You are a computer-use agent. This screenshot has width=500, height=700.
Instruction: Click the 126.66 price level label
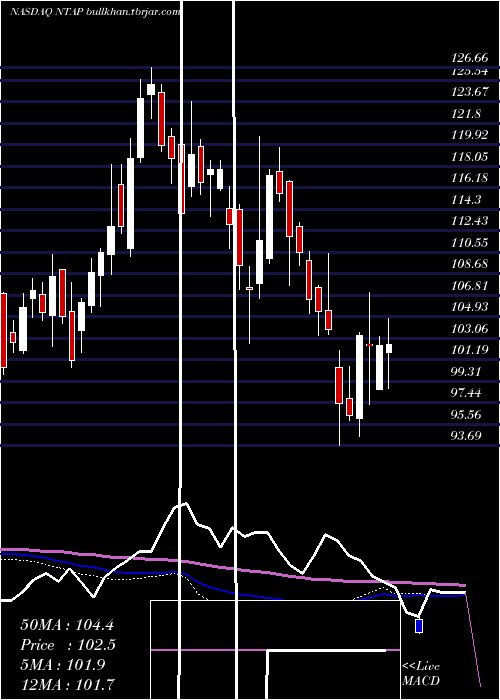(x=470, y=58)
